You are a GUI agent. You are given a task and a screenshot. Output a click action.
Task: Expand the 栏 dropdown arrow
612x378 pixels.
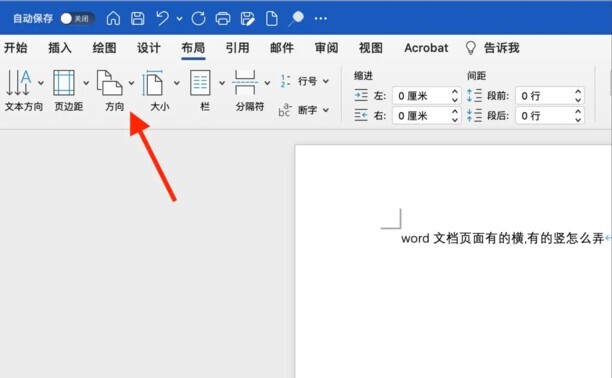222,83
